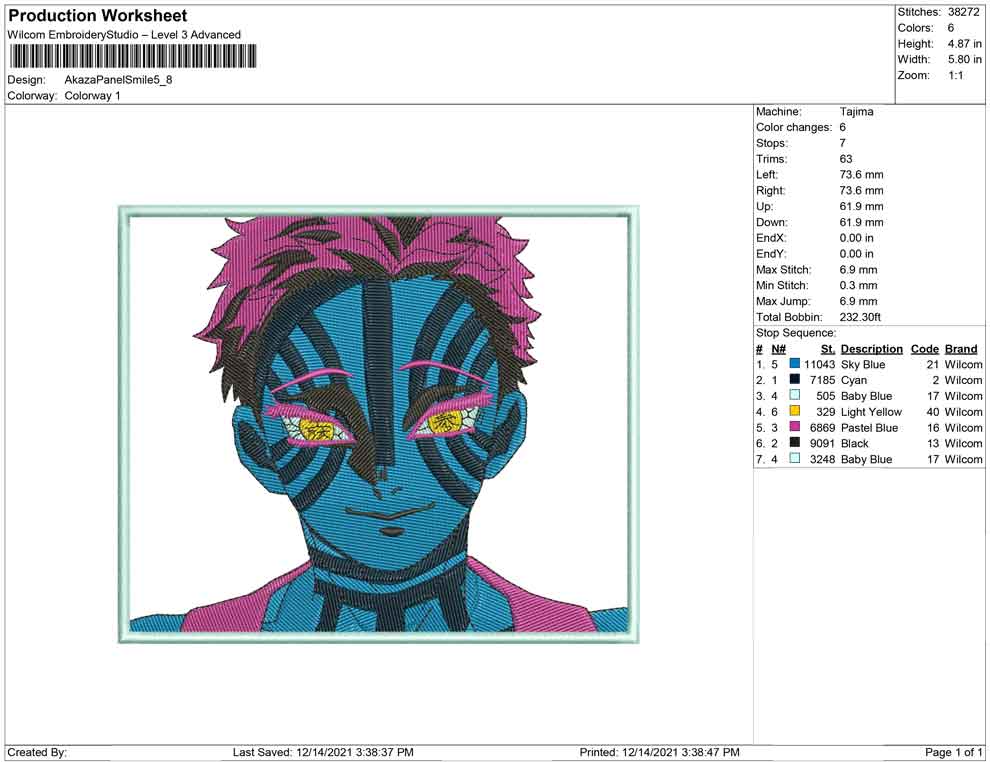Viewport: 990px width, 762px height.
Task: Click the 'Light Yellow' description text
Action: point(871,412)
